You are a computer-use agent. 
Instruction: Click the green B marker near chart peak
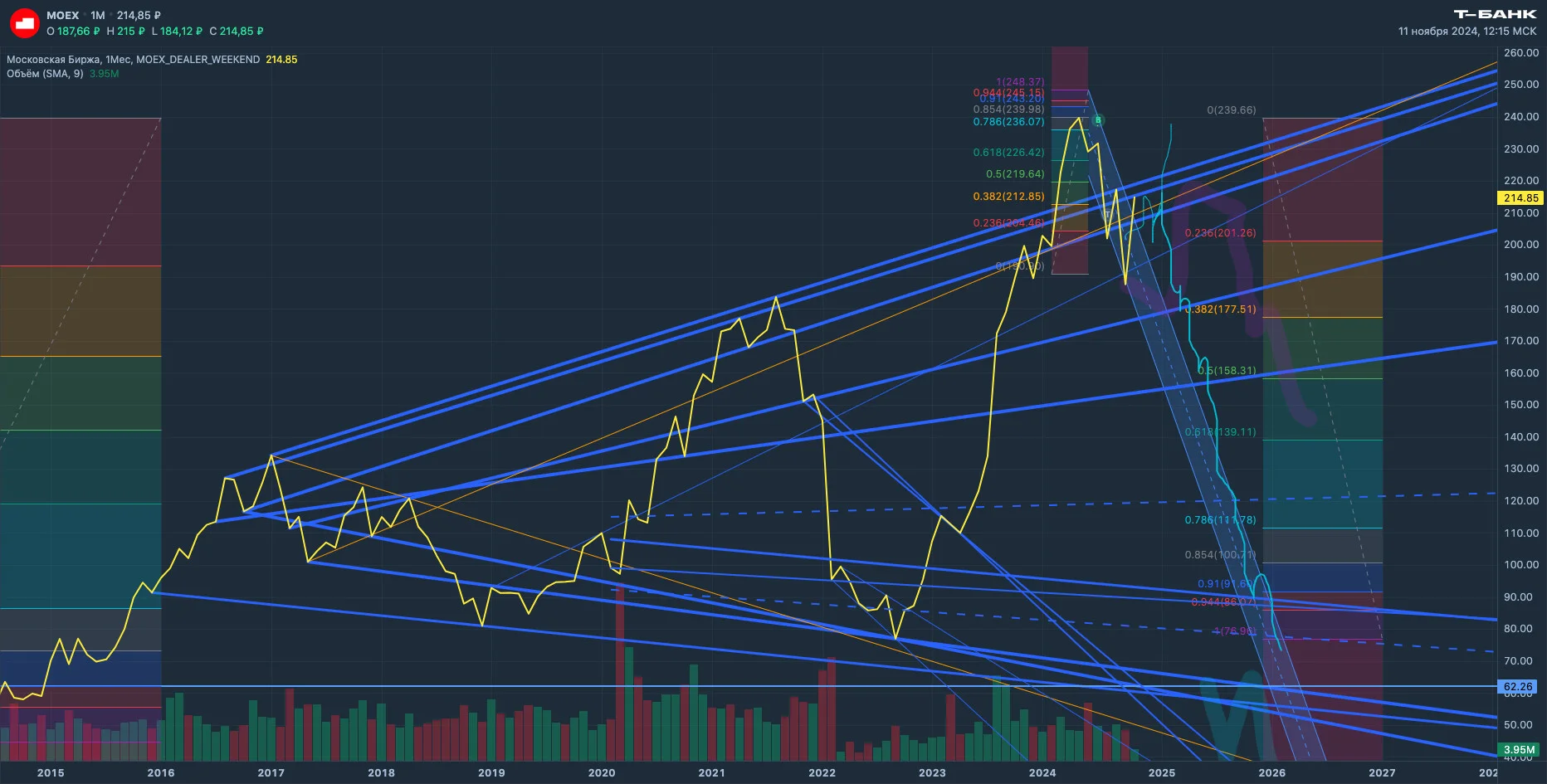[x=1098, y=120]
